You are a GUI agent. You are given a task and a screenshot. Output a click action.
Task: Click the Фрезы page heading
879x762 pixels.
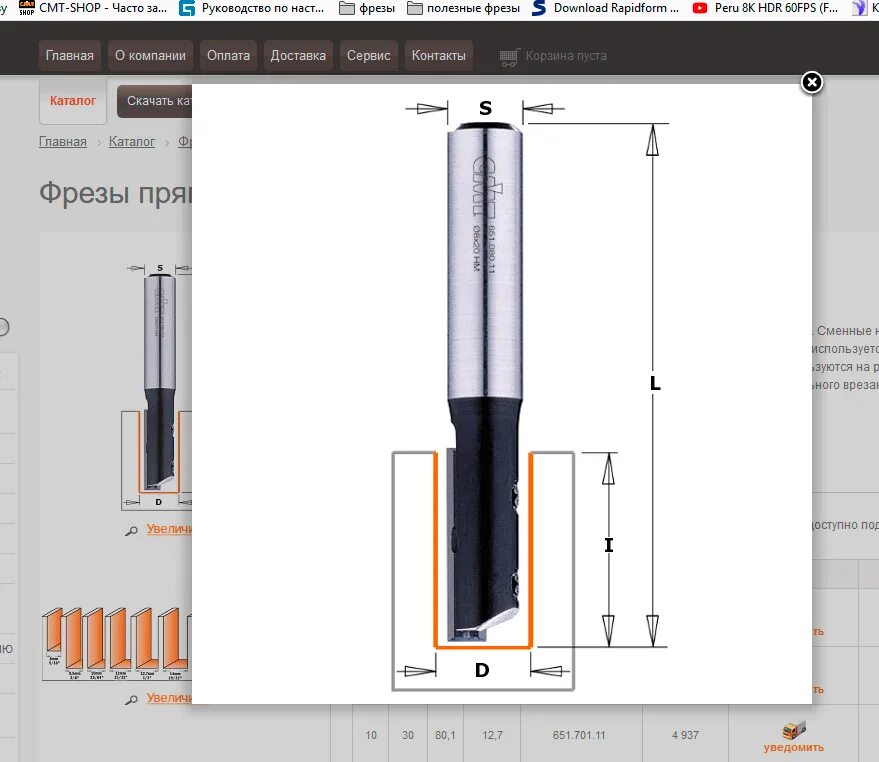coord(115,193)
